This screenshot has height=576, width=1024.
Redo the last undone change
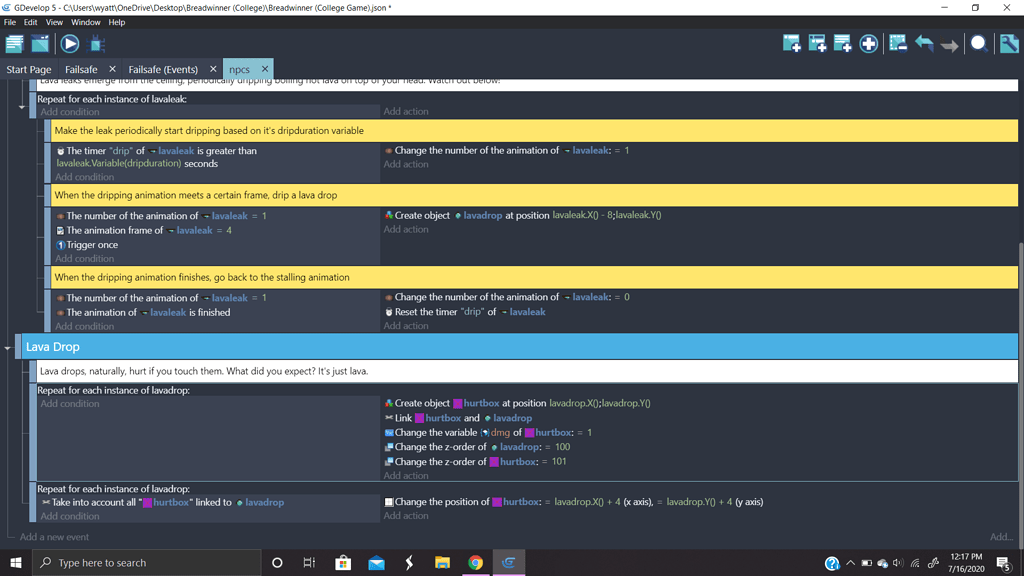click(950, 43)
